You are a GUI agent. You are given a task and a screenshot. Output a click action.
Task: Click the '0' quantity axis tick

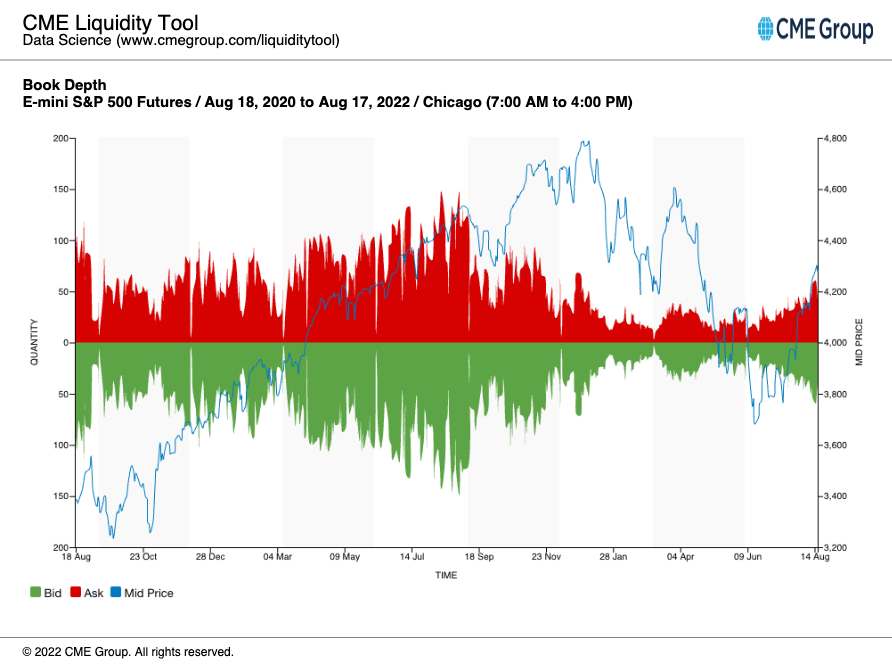click(x=66, y=343)
